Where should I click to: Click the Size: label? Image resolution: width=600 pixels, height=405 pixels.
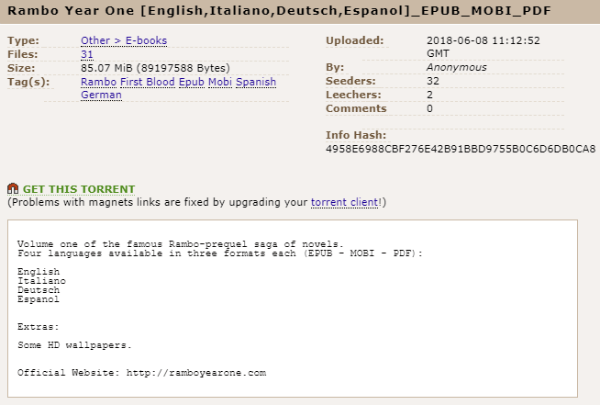click(21, 68)
